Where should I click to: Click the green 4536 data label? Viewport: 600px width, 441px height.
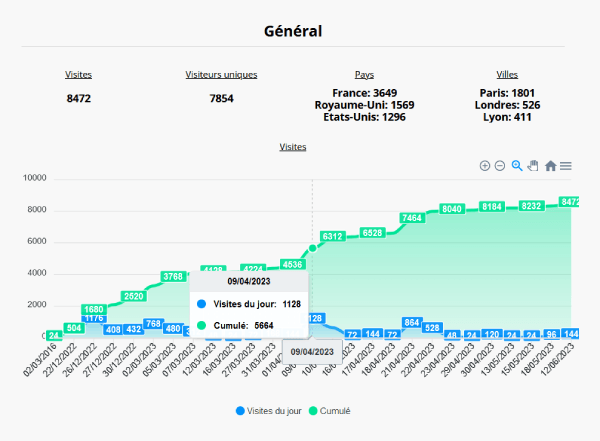[x=293, y=264]
